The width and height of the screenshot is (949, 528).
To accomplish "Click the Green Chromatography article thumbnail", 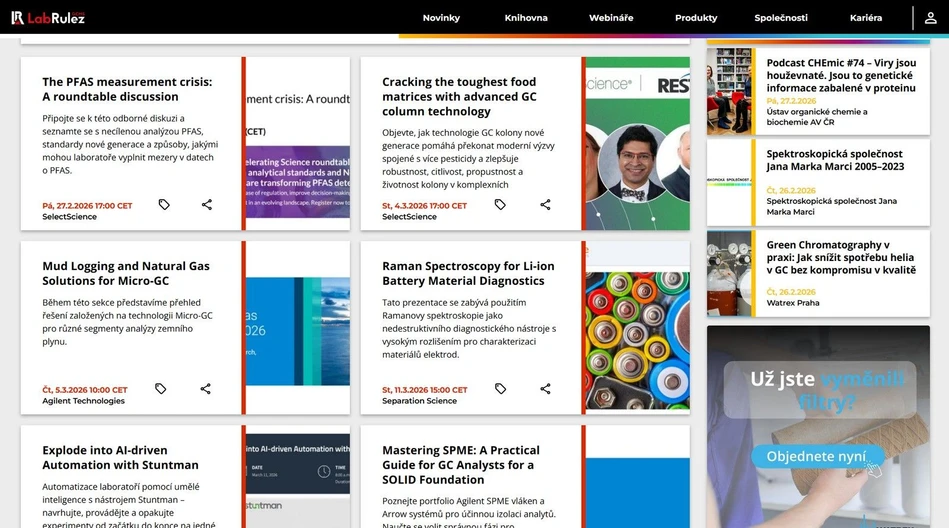I will coord(729,273).
